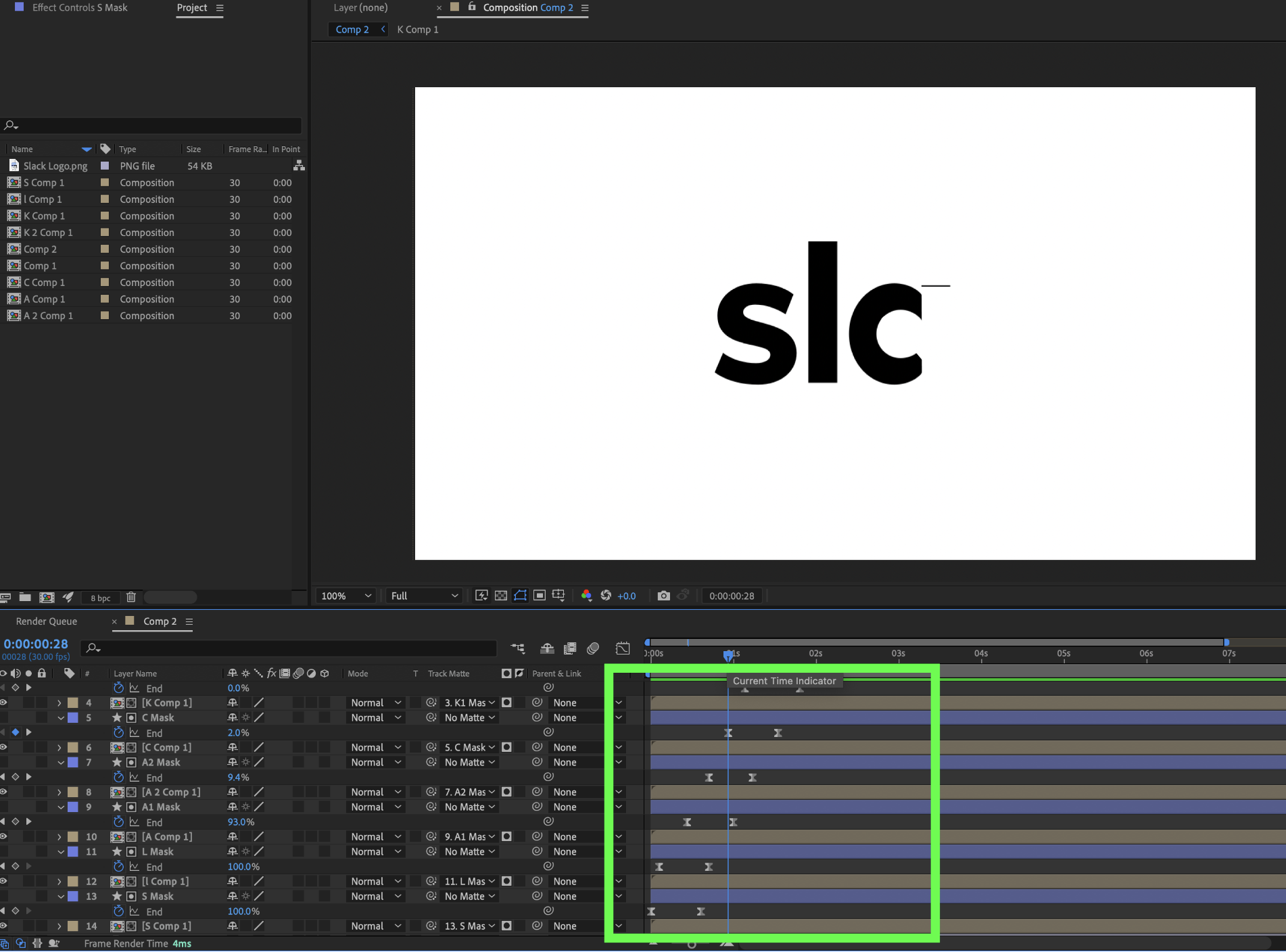Open show channel and color management
Screen dimensions: 1286x952
pyautogui.click(x=586, y=596)
